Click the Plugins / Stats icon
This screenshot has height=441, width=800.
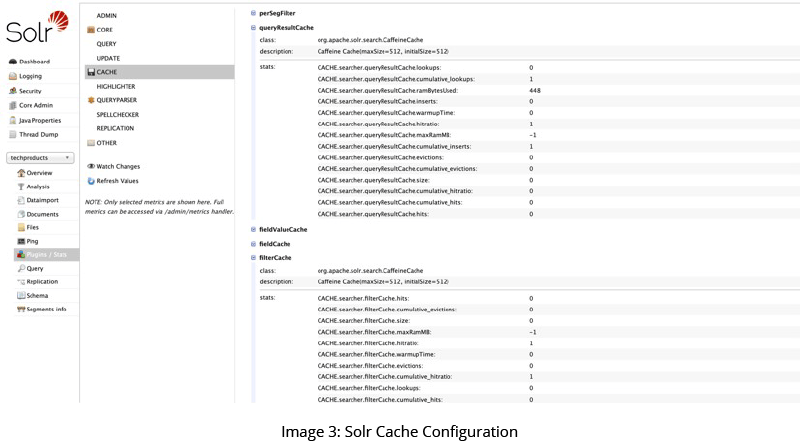tap(21, 254)
